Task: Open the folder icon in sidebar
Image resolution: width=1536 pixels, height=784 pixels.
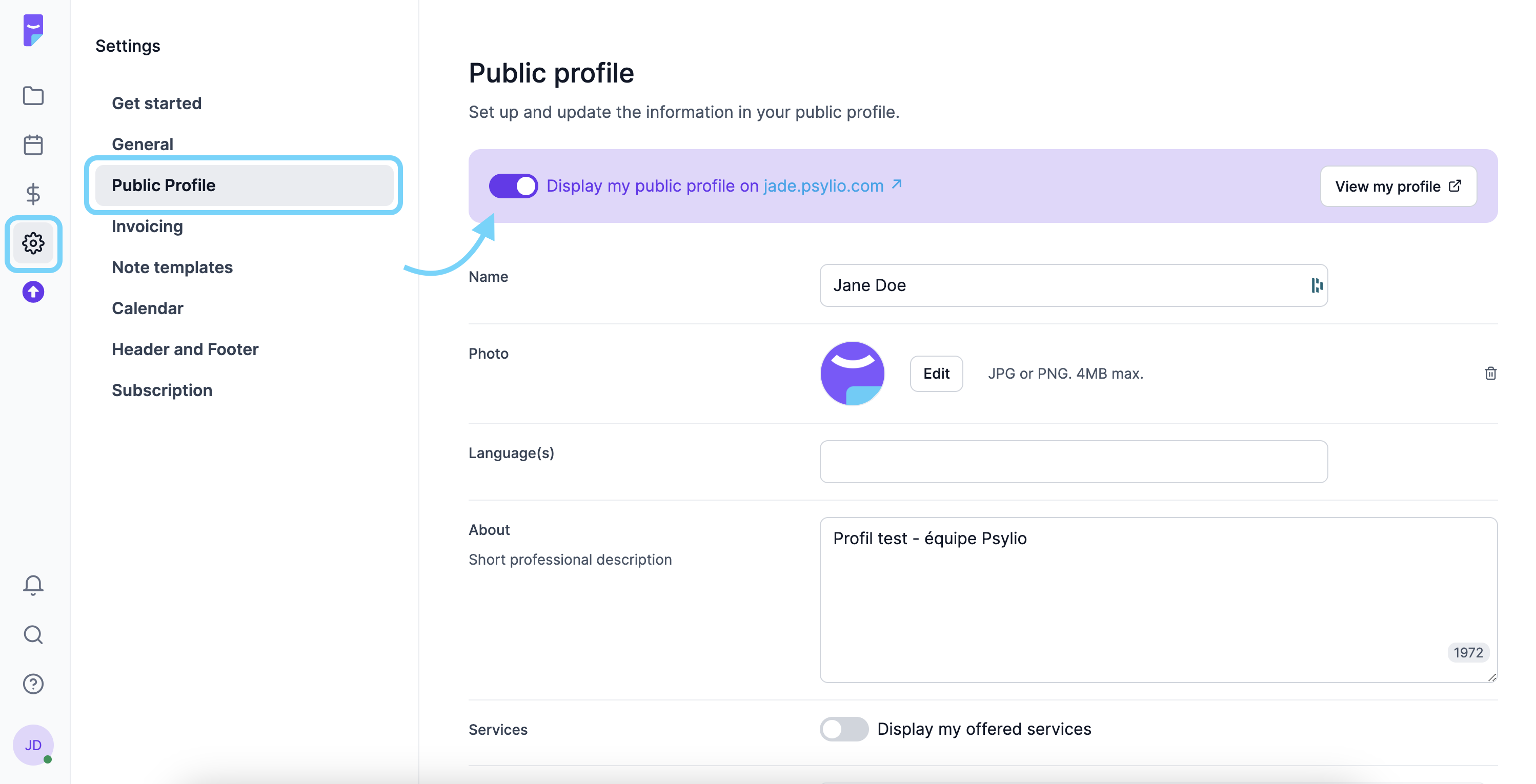Action: (x=33, y=95)
